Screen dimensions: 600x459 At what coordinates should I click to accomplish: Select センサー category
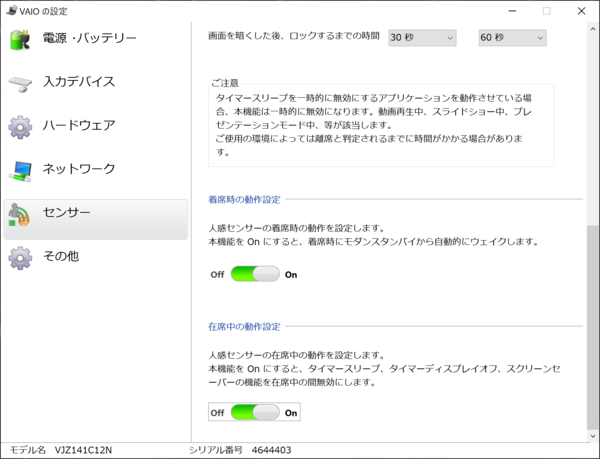pos(96,219)
